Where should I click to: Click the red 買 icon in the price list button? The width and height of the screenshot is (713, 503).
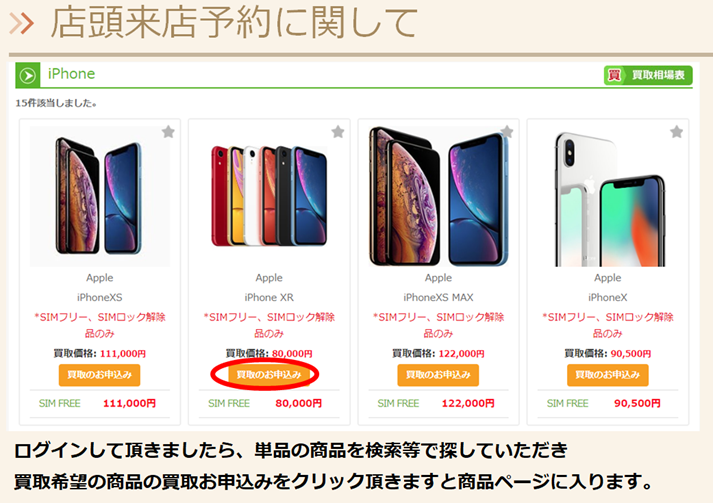(x=614, y=75)
